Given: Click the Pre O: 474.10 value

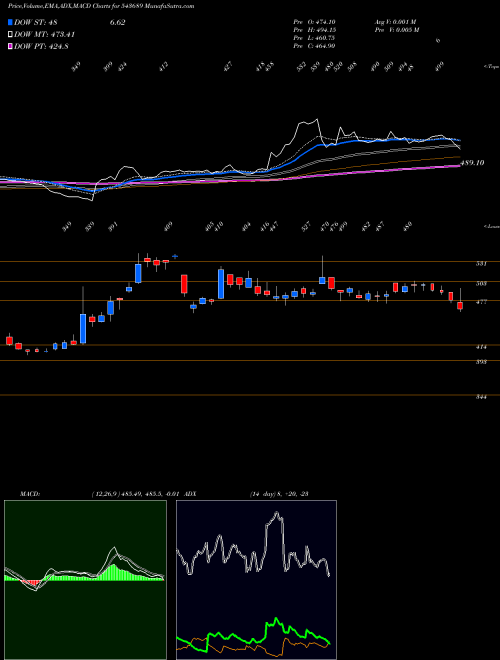Looking at the screenshot, I should pyautogui.click(x=314, y=22).
